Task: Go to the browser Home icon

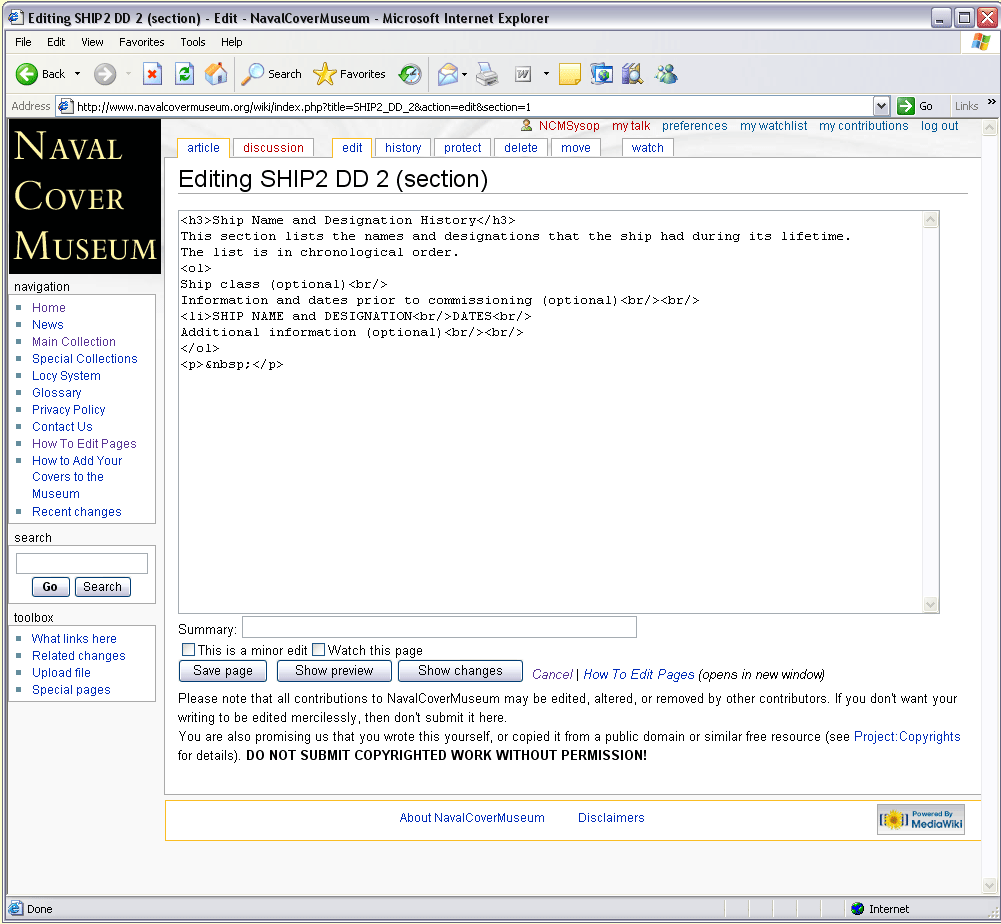Action: 216,74
